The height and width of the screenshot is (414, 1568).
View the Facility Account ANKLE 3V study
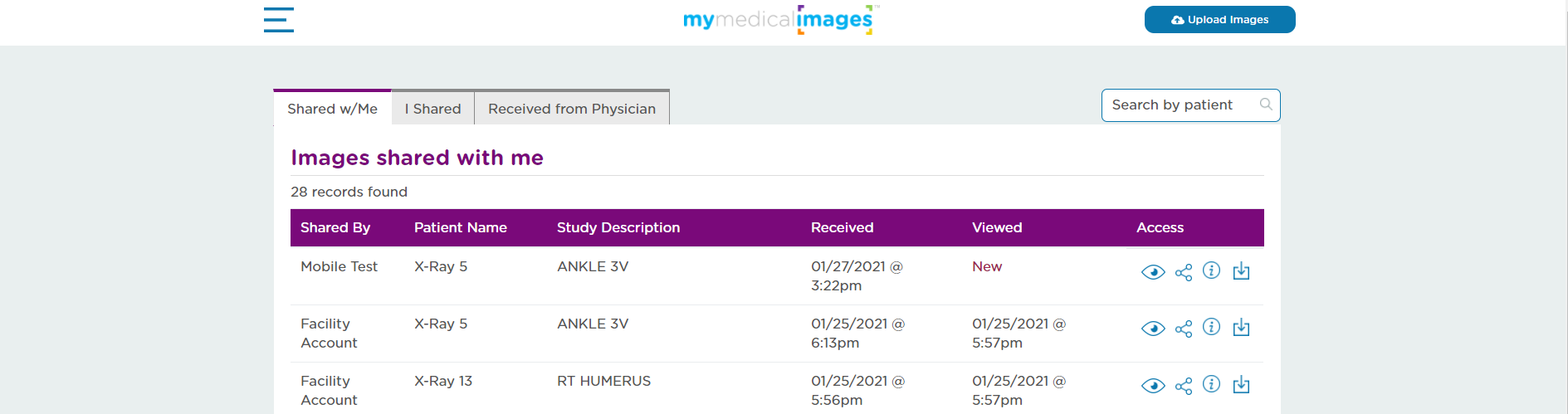click(x=1153, y=329)
